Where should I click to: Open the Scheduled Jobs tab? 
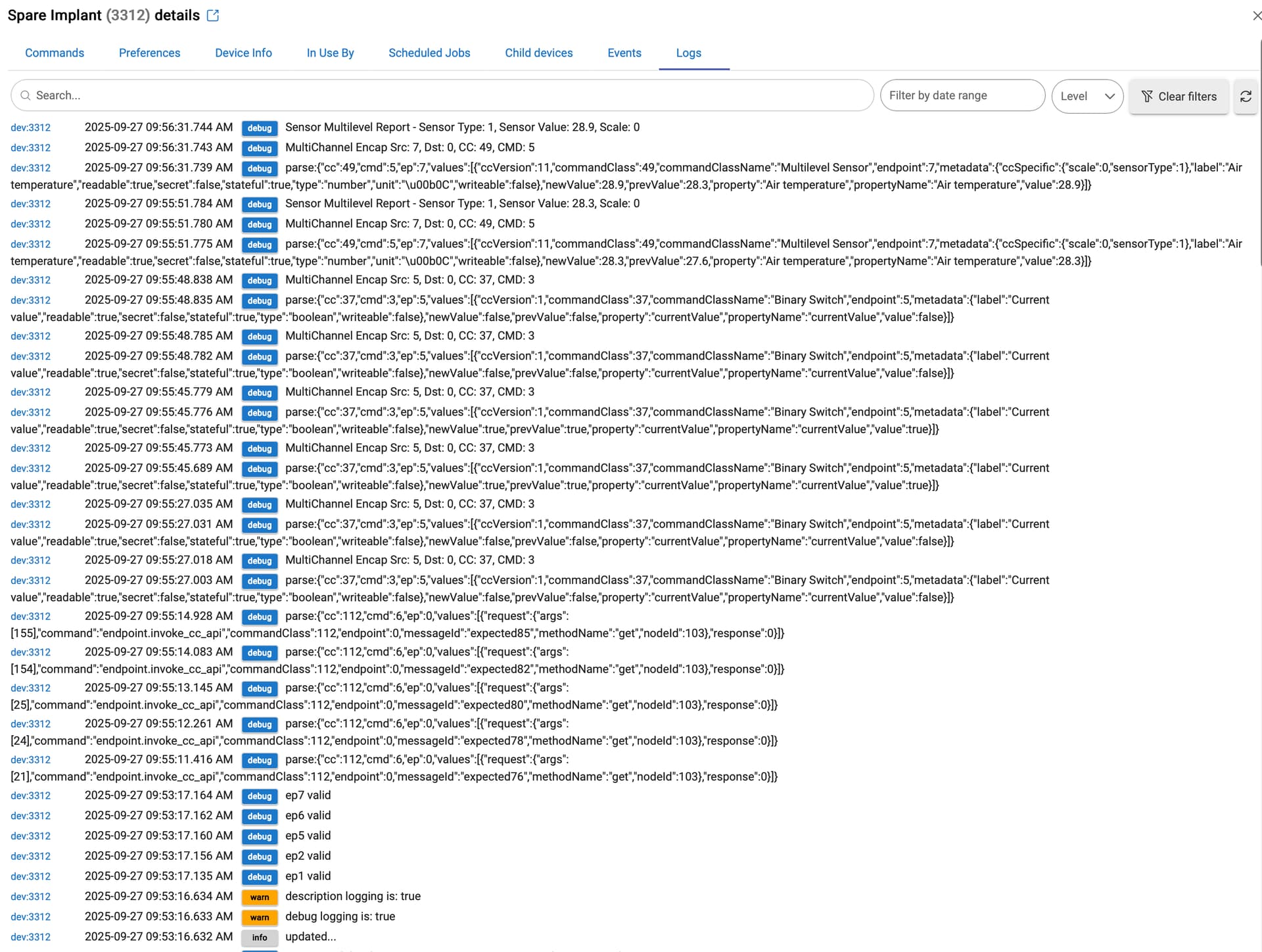[x=429, y=53]
